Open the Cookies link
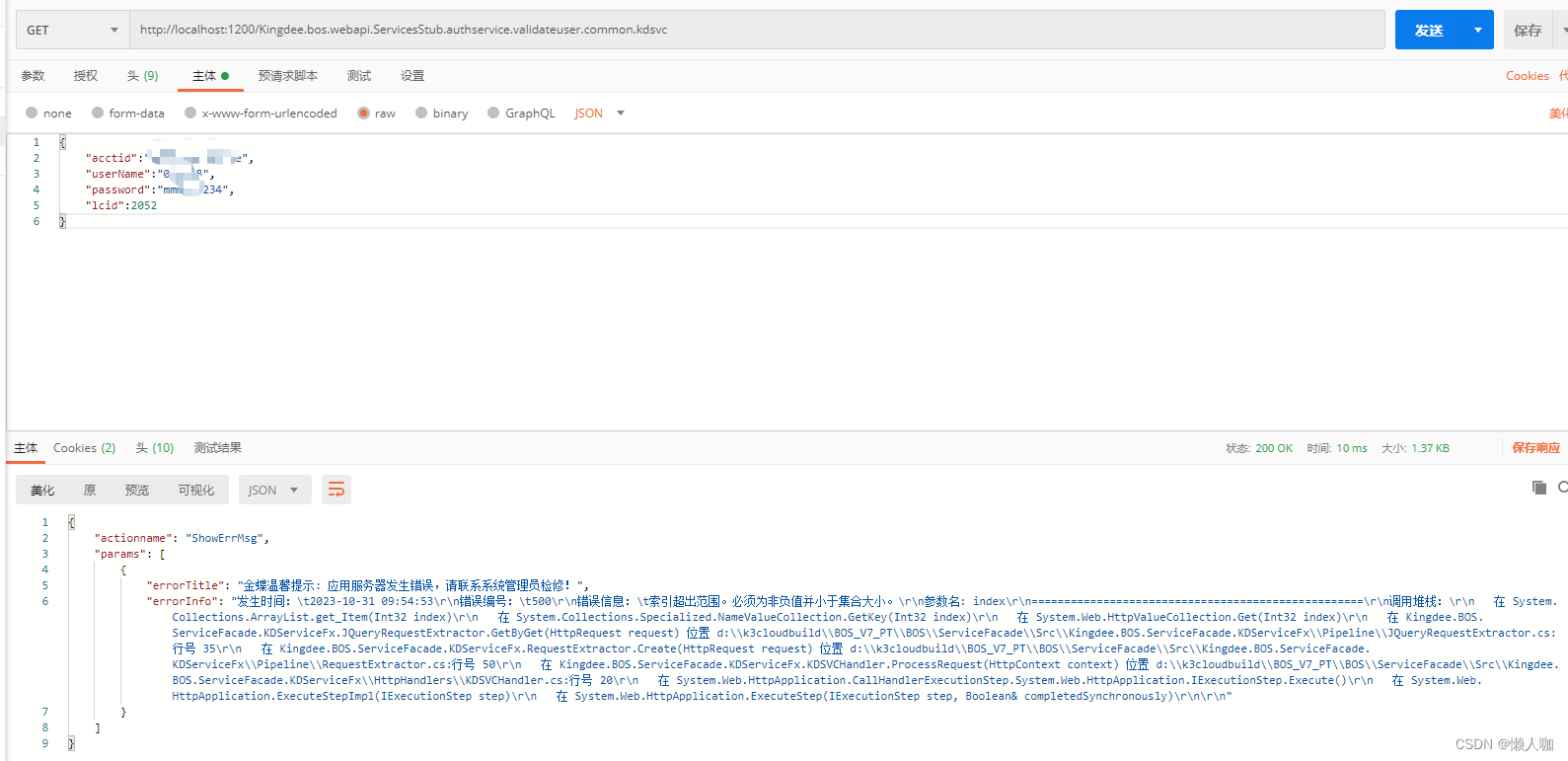1568x761 pixels. (x=1527, y=76)
